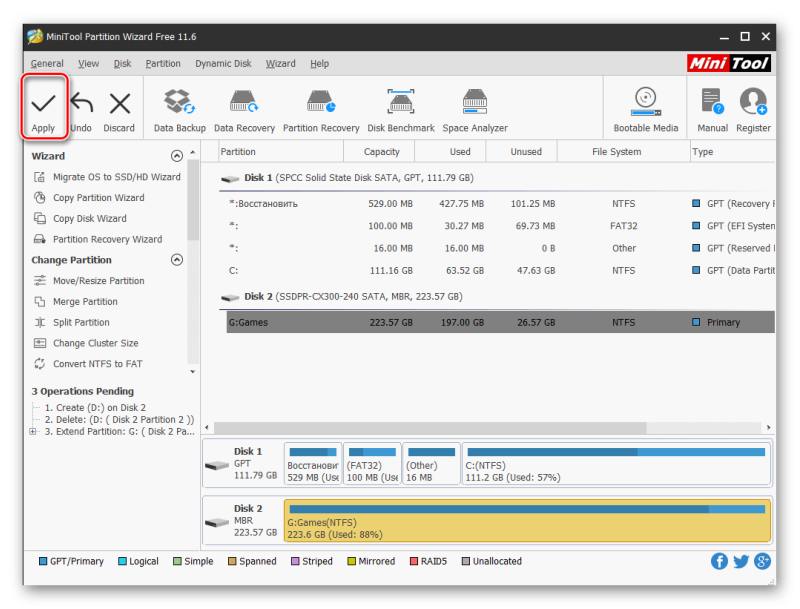The width and height of the screenshot is (800, 609).
Task: Open the Data Backup tool
Action: tap(180, 111)
